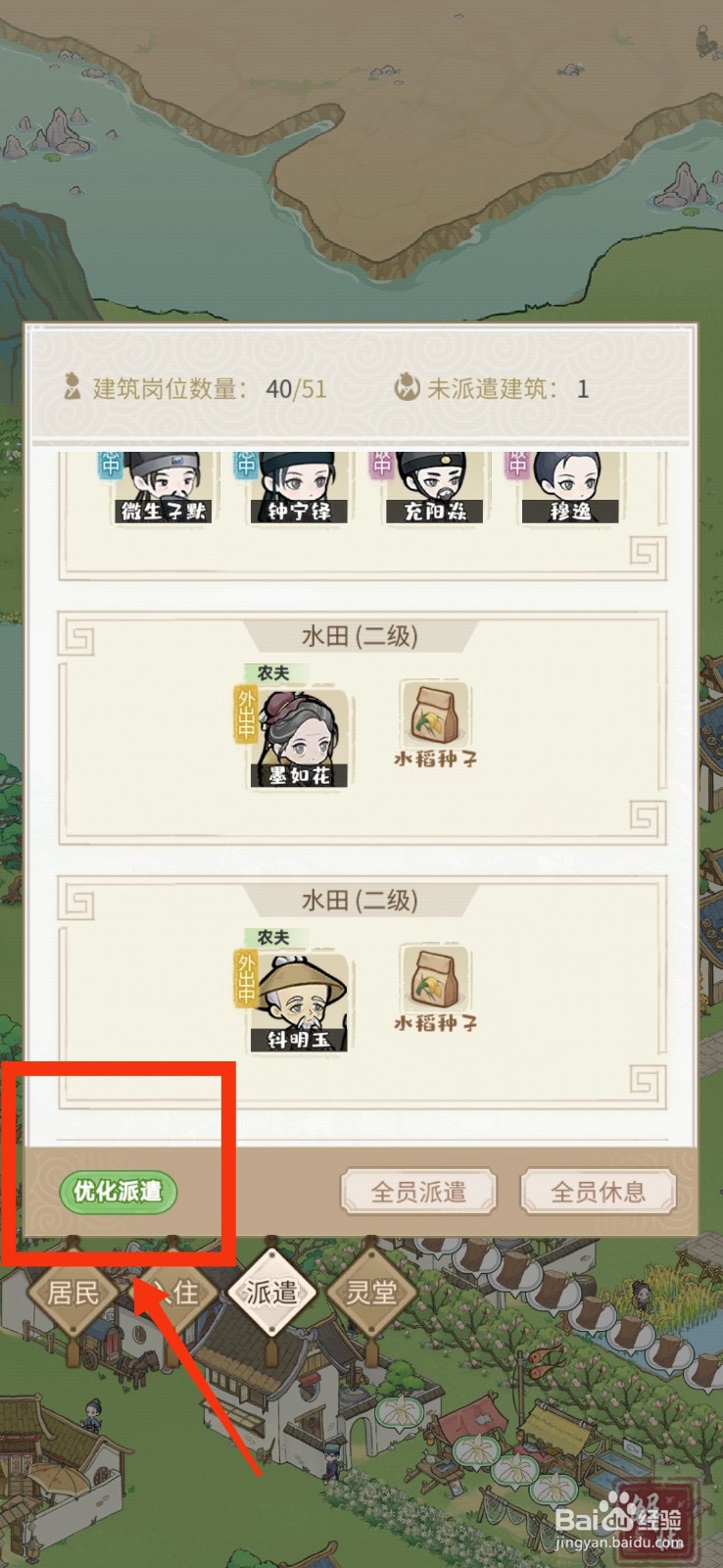The image size is (723, 1568).
Task: Tap the 建筑岗位数量 person icon
Action: point(72,388)
